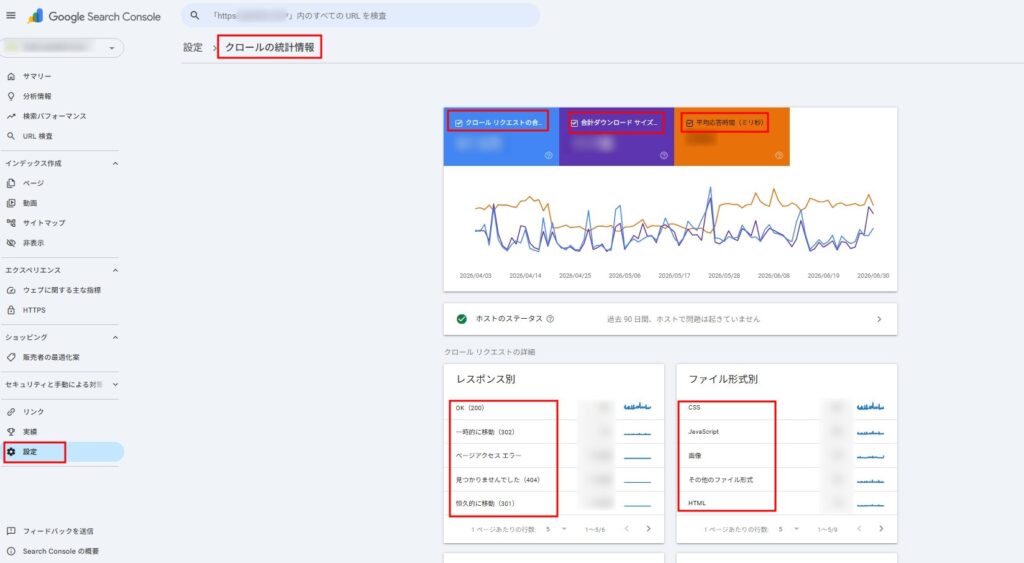The width and height of the screenshot is (1024, 563).
Task: Click the Google Search Console logo
Action: [x=93, y=16]
